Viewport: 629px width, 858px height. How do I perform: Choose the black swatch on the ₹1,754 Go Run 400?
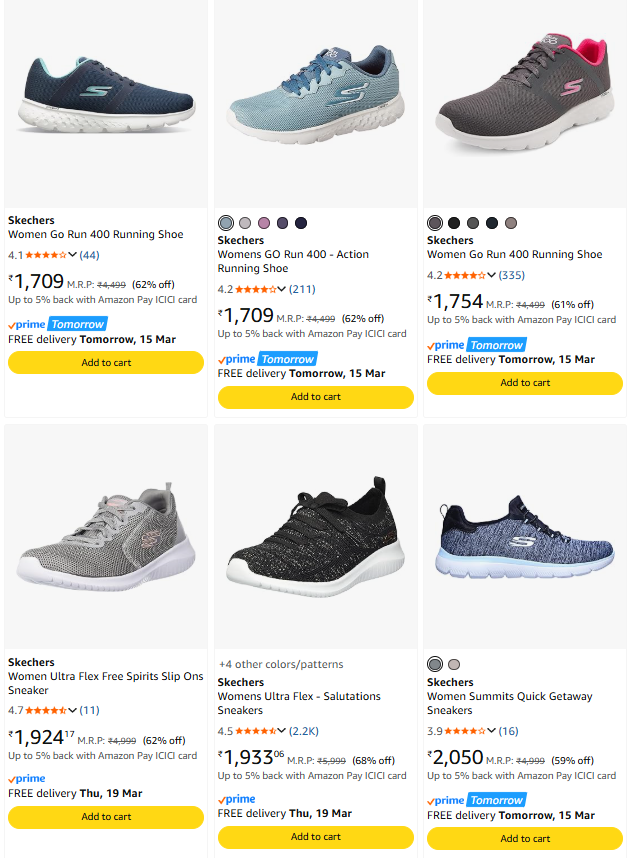click(454, 223)
